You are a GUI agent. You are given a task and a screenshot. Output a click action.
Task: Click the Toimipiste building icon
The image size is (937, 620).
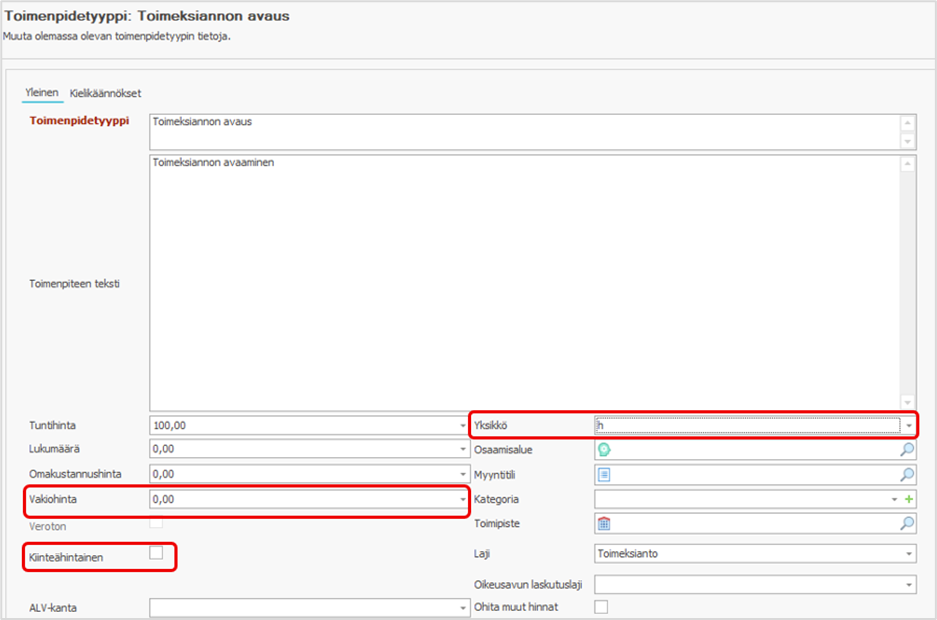point(604,523)
